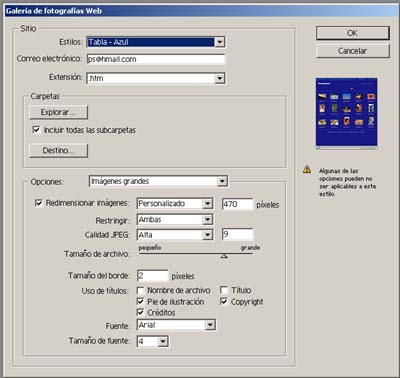Open the Fuente dropdown showing Arial
Image resolution: width=400 pixels, height=378 pixels.
[x=176, y=325]
